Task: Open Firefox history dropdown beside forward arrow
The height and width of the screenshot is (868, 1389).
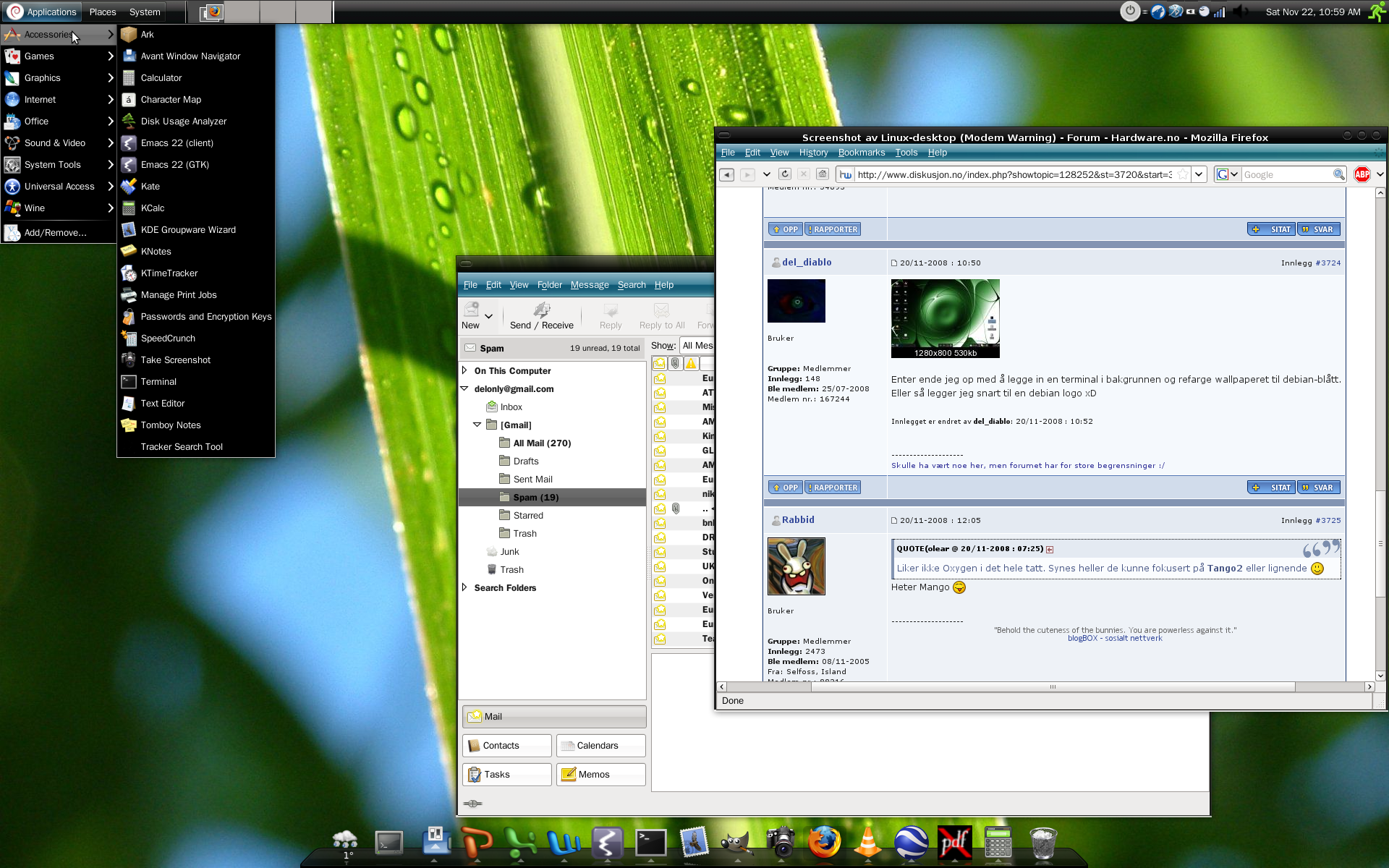Action: point(767,174)
